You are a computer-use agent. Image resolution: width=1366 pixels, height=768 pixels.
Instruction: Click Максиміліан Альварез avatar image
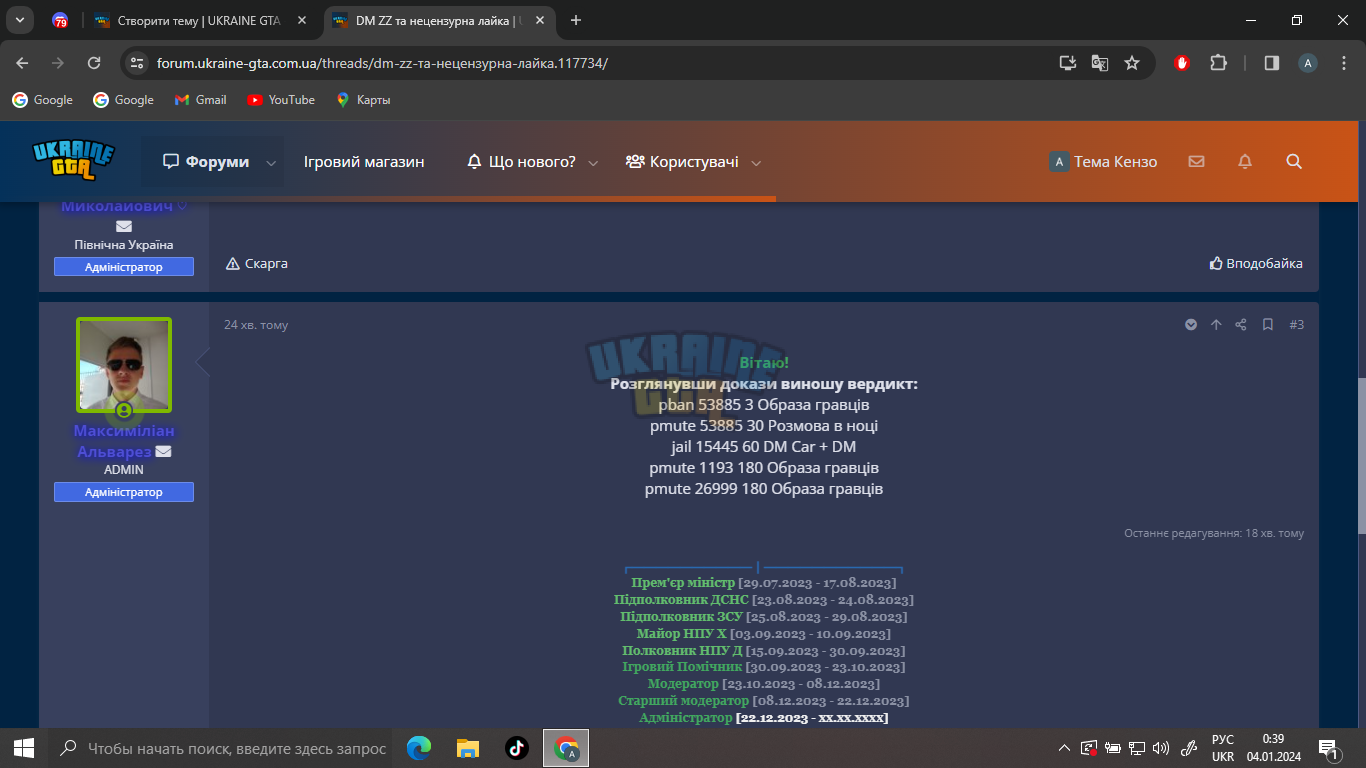pyautogui.click(x=124, y=365)
